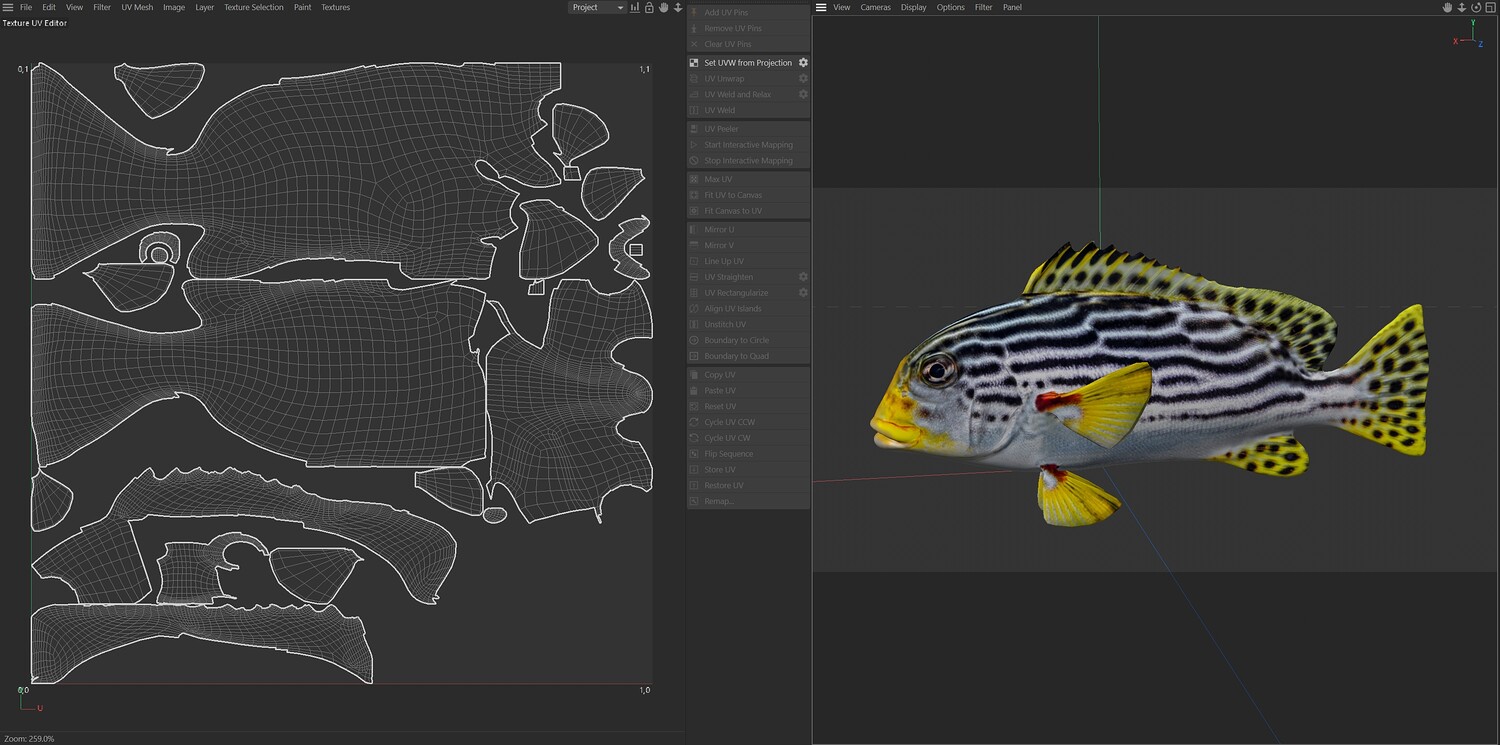1500x745 pixels.
Task: Click the Zoom: 259.0% status text
Action: (29, 739)
